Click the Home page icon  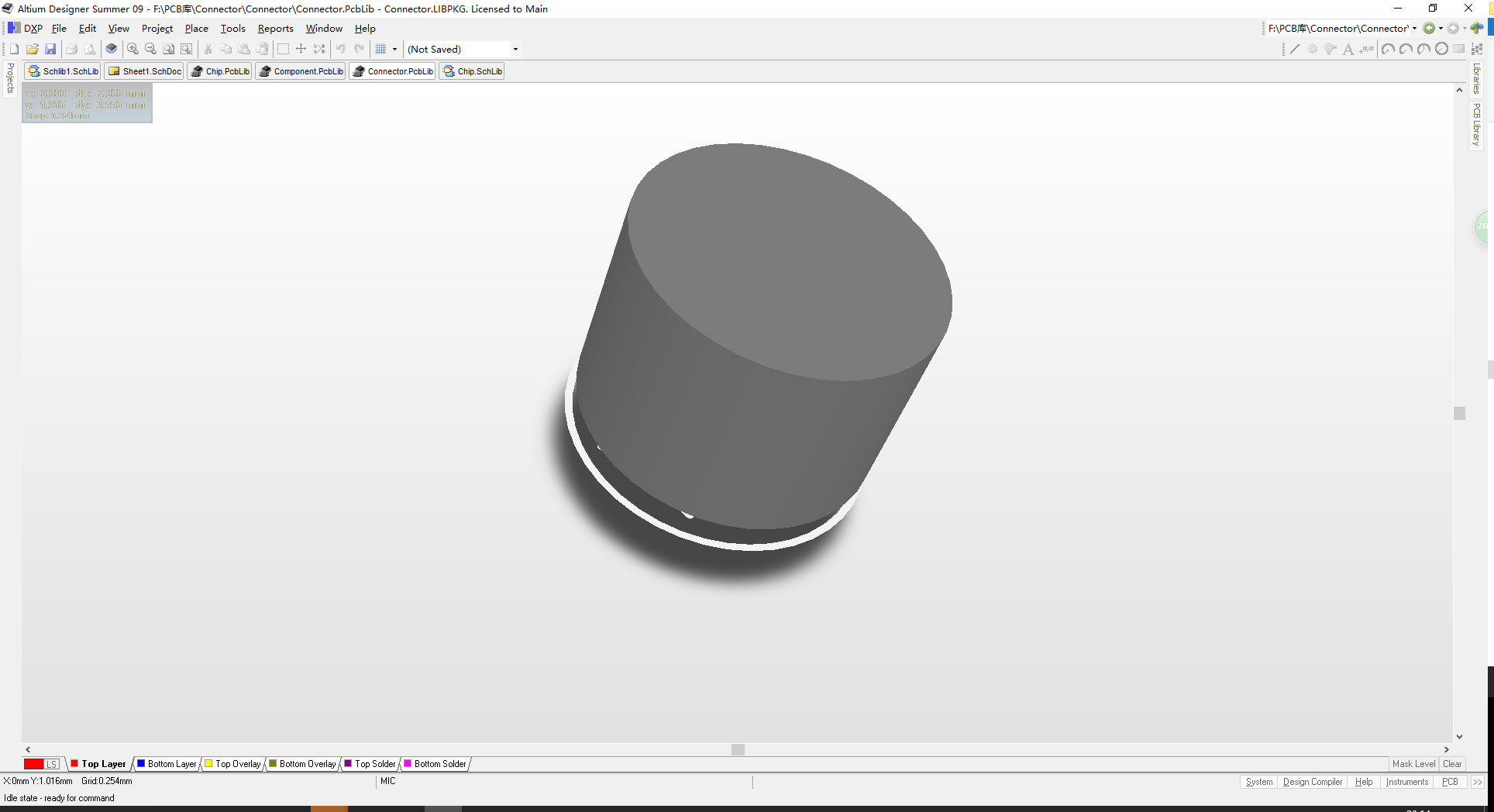pos(1477,28)
